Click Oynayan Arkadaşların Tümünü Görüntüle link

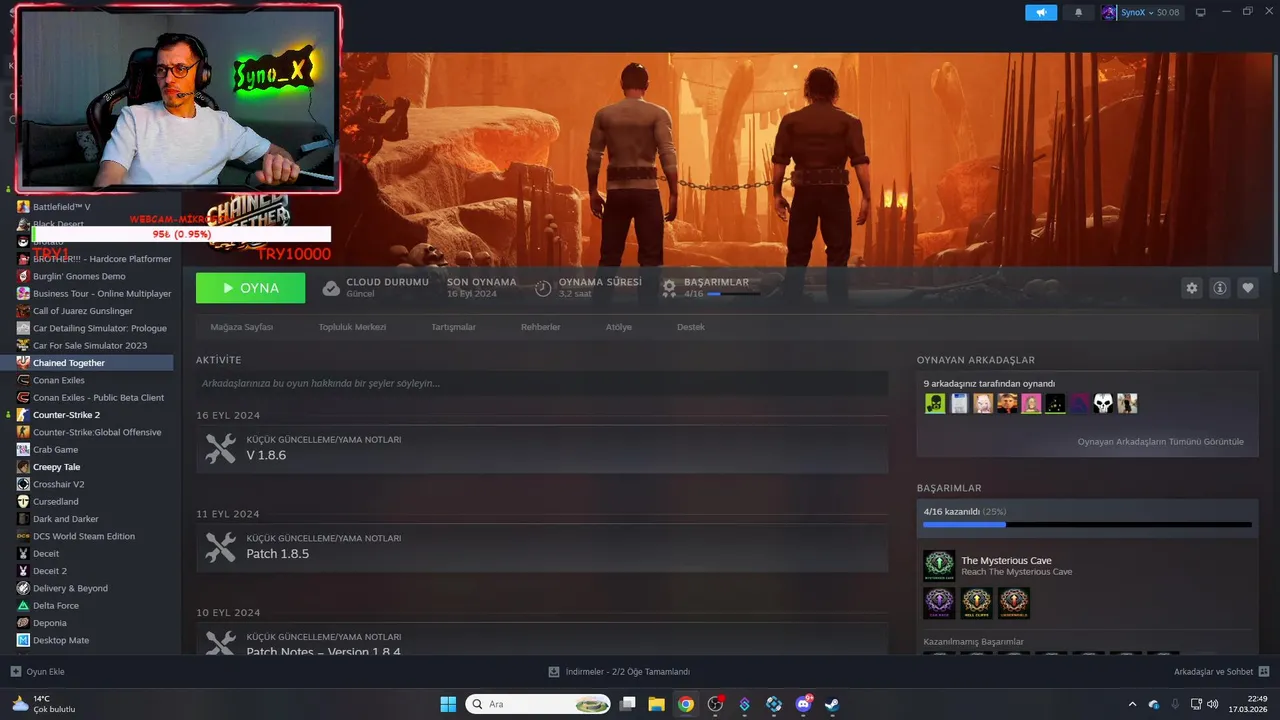click(x=1160, y=441)
